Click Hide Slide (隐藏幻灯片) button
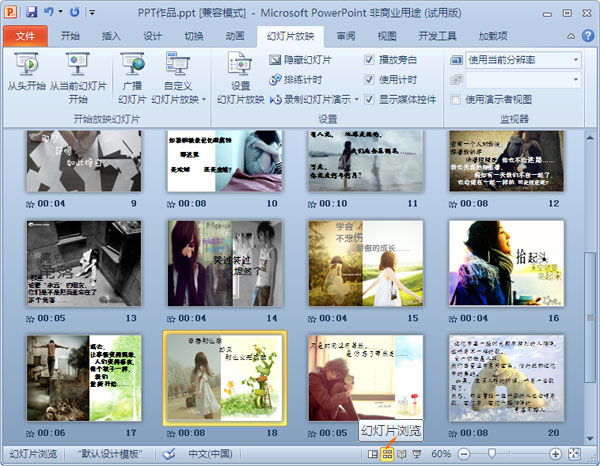The width and height of the screenshot is (600, 466). point(301,60)
